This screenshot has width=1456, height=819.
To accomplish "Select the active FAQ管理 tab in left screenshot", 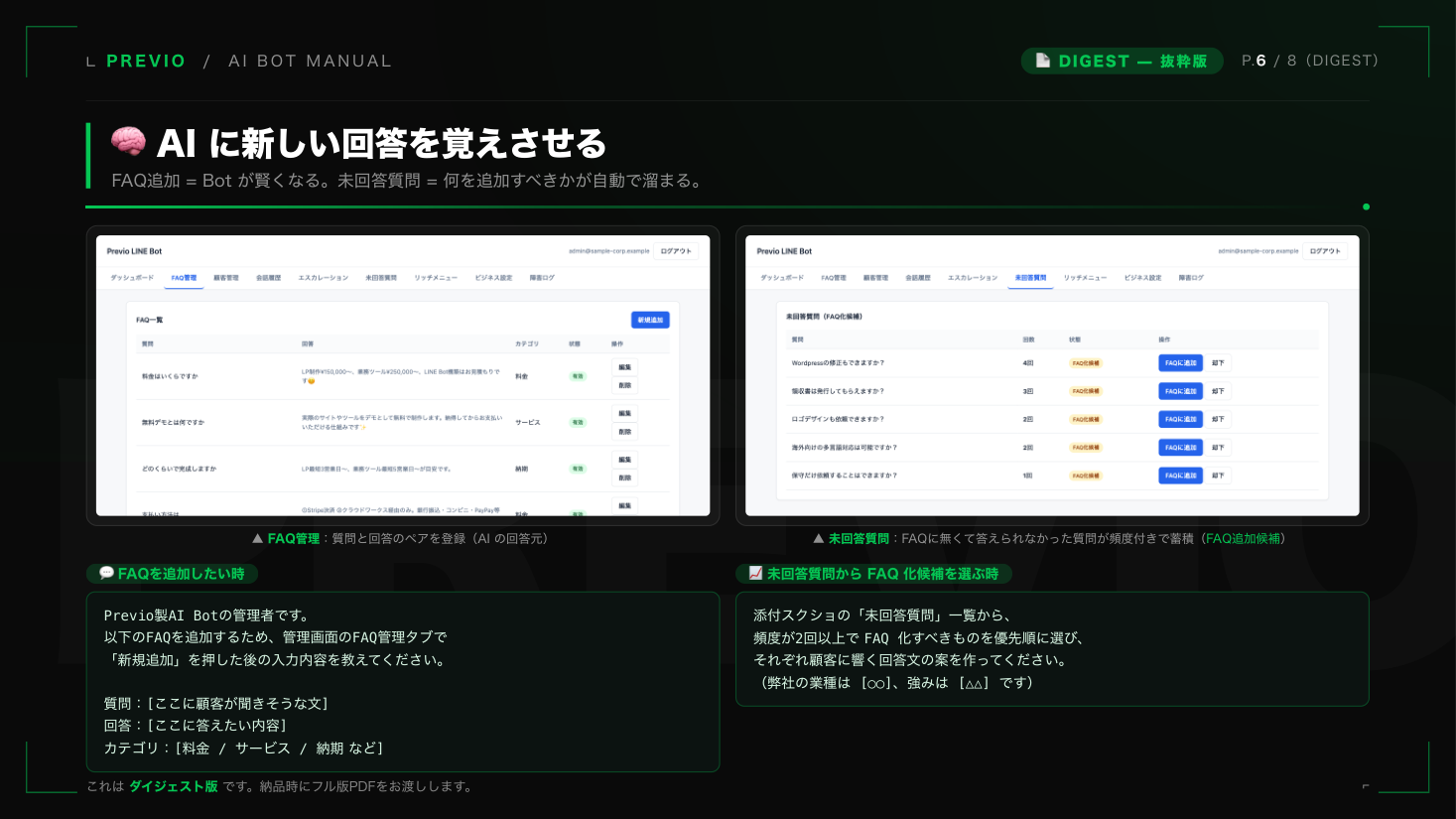I will tap(184, 278).
